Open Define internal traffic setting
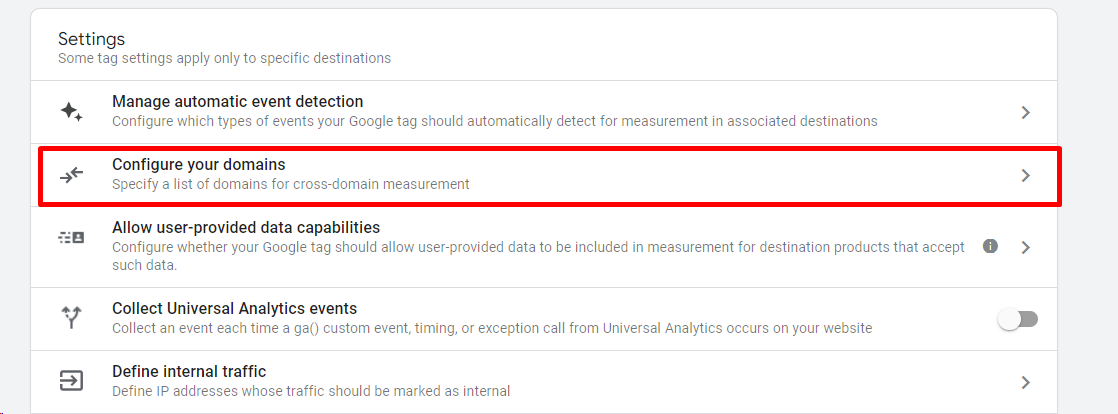The image size is (1118, 414). click(x=544, y=382)
